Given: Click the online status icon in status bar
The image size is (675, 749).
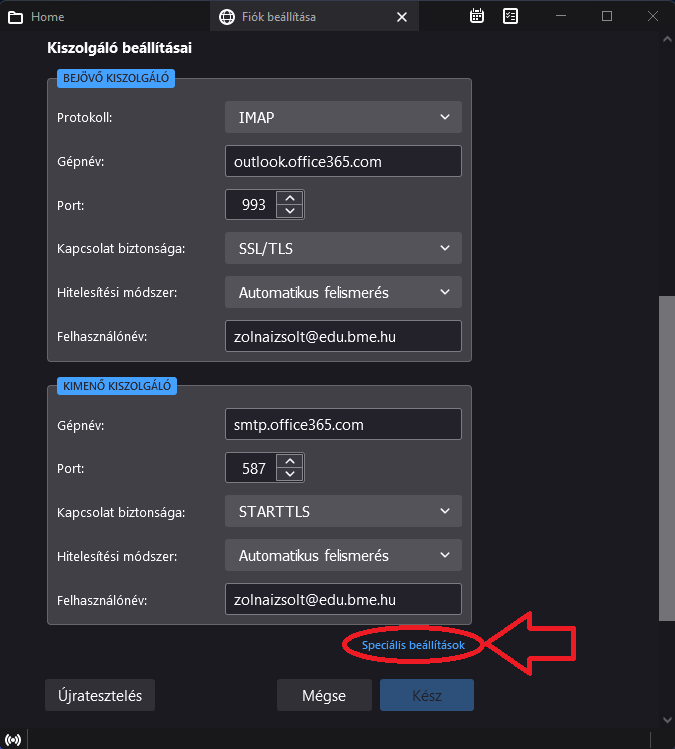Looking at the screenshot, I should (x=13, y=740).
